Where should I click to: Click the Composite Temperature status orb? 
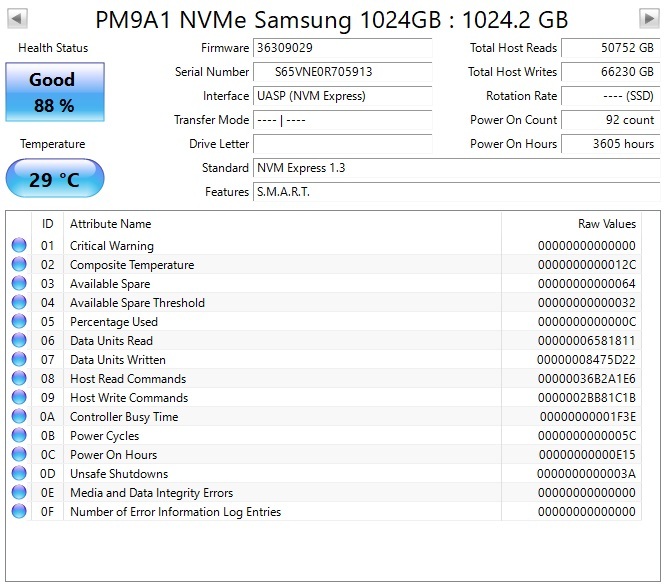point(19,264)
